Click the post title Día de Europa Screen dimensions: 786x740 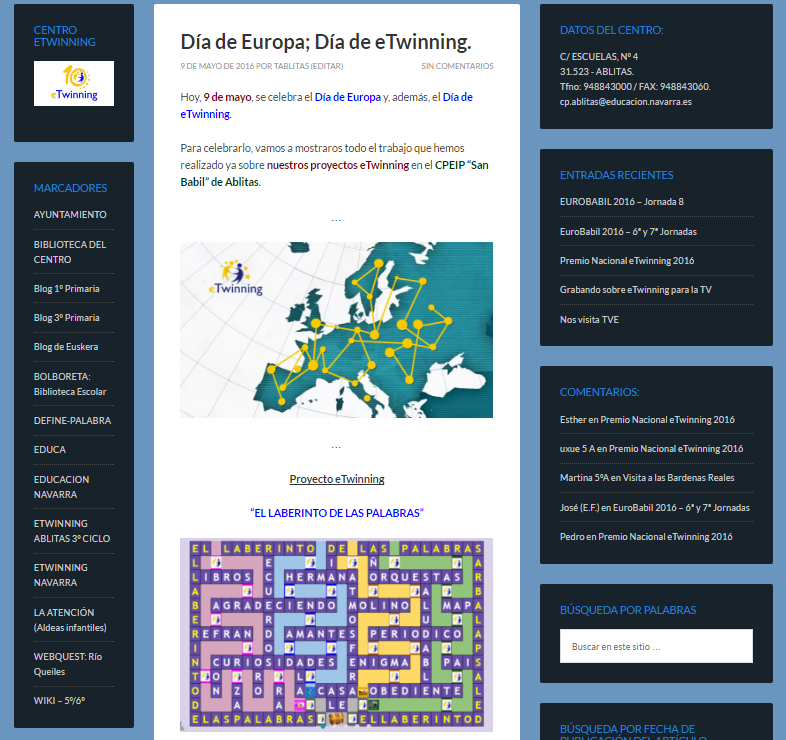(x=325, y=42)
